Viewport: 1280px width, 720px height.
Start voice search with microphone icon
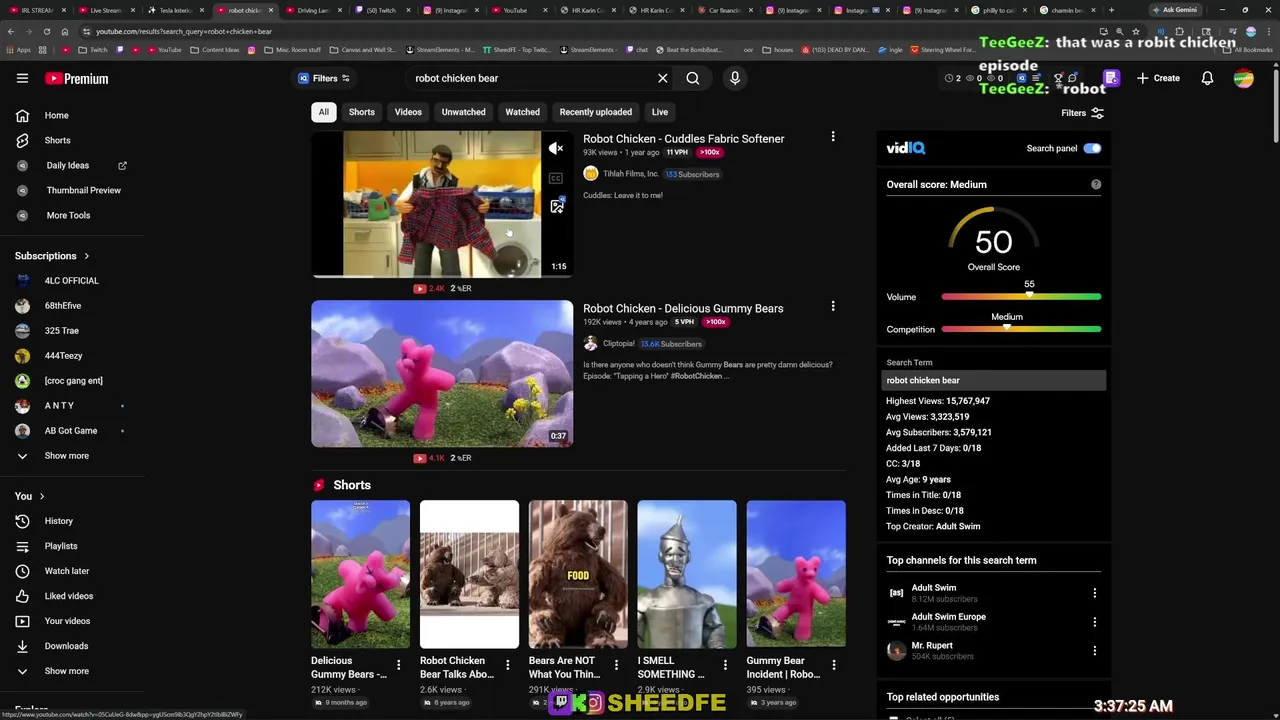(x=735, y=78)
